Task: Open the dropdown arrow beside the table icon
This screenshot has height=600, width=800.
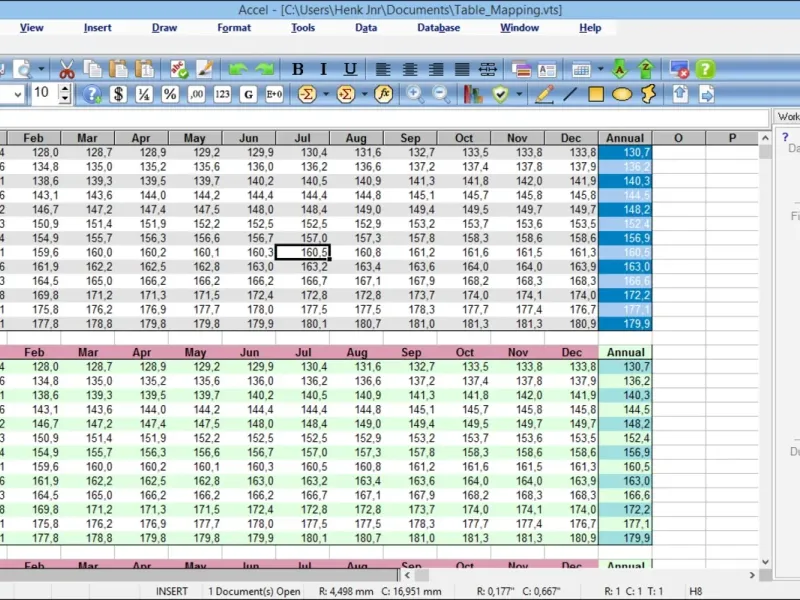Action: [x=600, y=69]
